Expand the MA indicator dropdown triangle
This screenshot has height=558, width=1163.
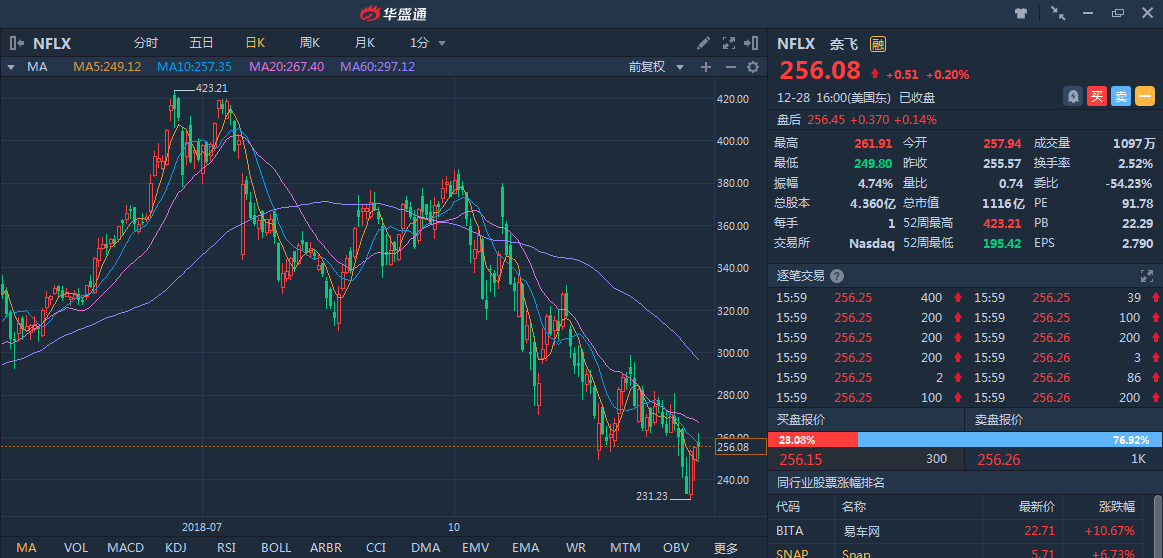10,67
